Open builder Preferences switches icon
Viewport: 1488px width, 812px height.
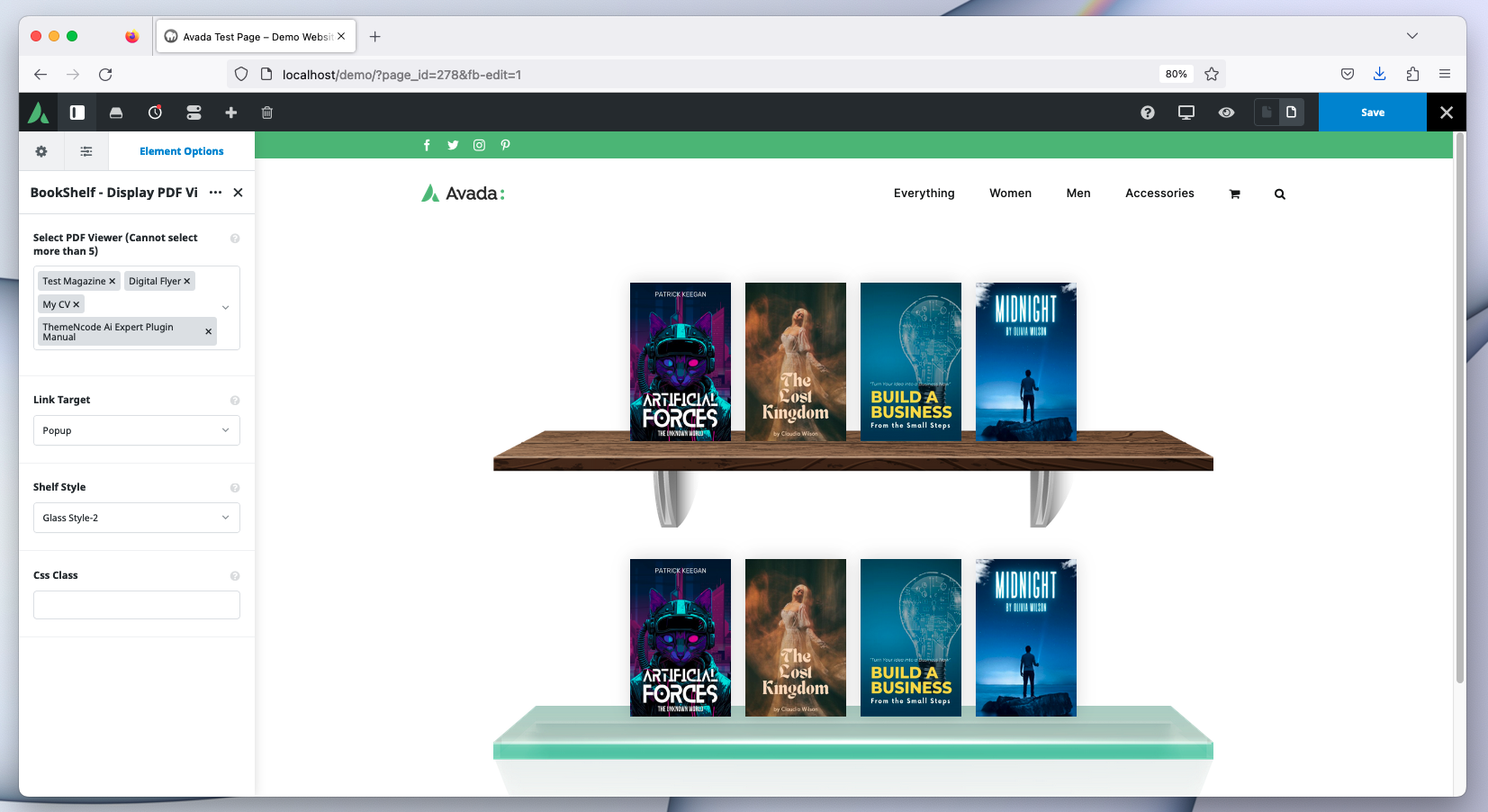tap(194, 113)
